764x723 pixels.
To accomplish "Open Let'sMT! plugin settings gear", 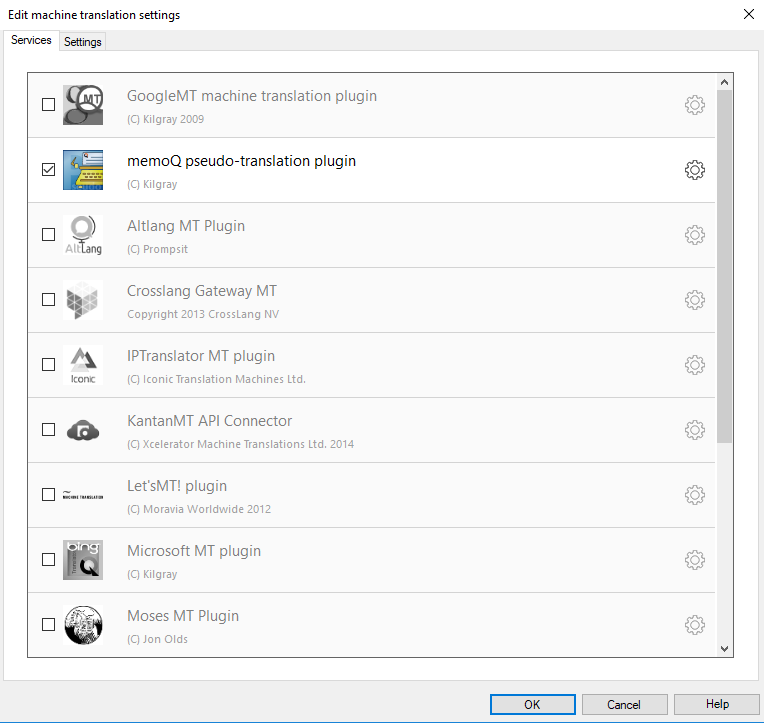I will [x=694, y=495].
